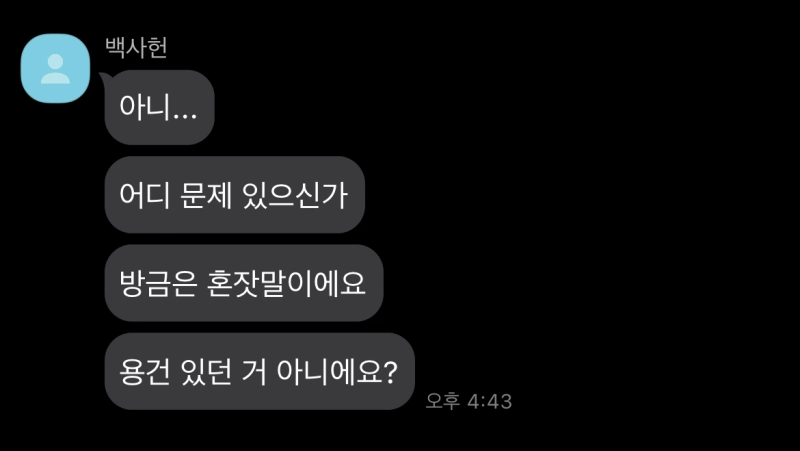Click the word 아니에요 in the last bubble
Image resolution: width=800 pixels, height=451 pixels.
[x=329, y=372]
